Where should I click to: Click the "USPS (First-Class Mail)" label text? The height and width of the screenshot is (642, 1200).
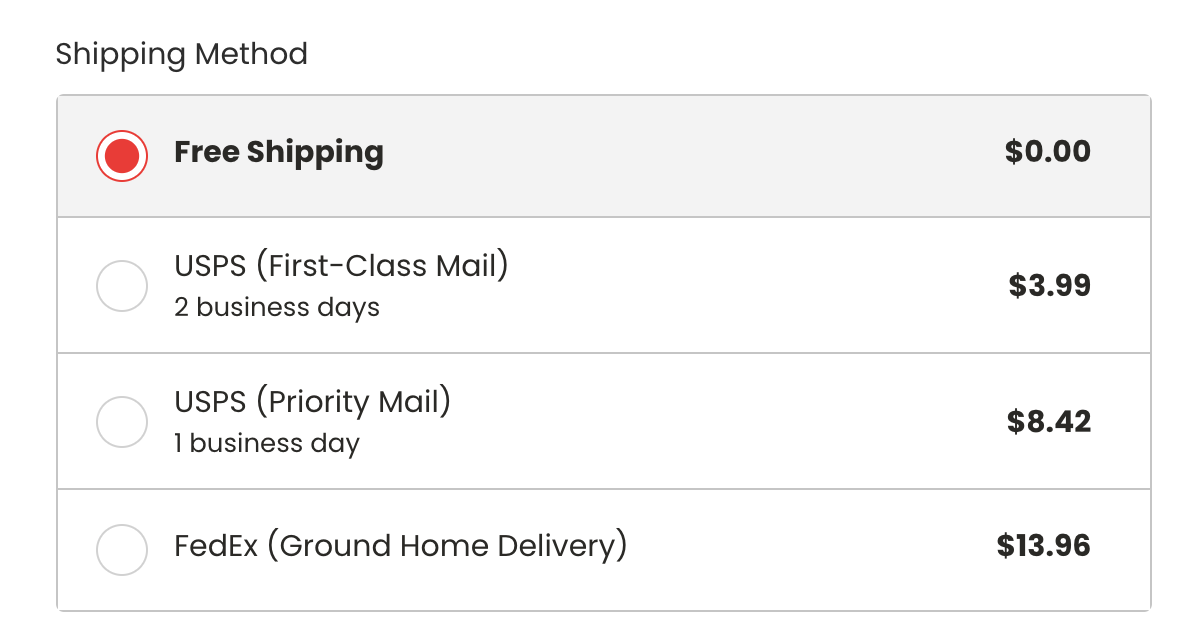341,267
